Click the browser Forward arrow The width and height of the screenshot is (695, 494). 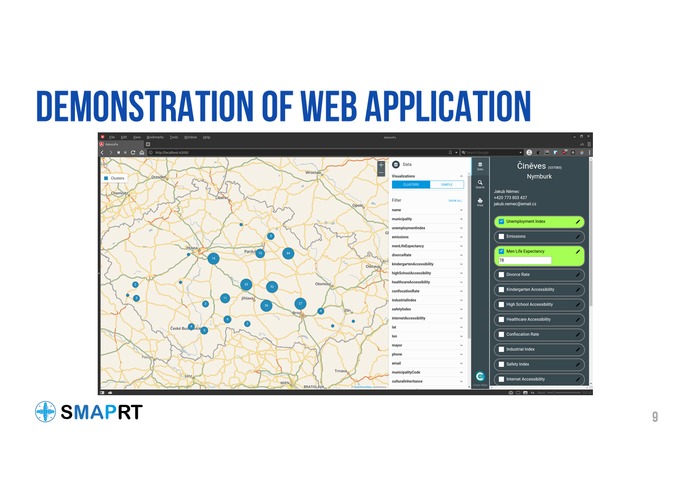[110, 152]
